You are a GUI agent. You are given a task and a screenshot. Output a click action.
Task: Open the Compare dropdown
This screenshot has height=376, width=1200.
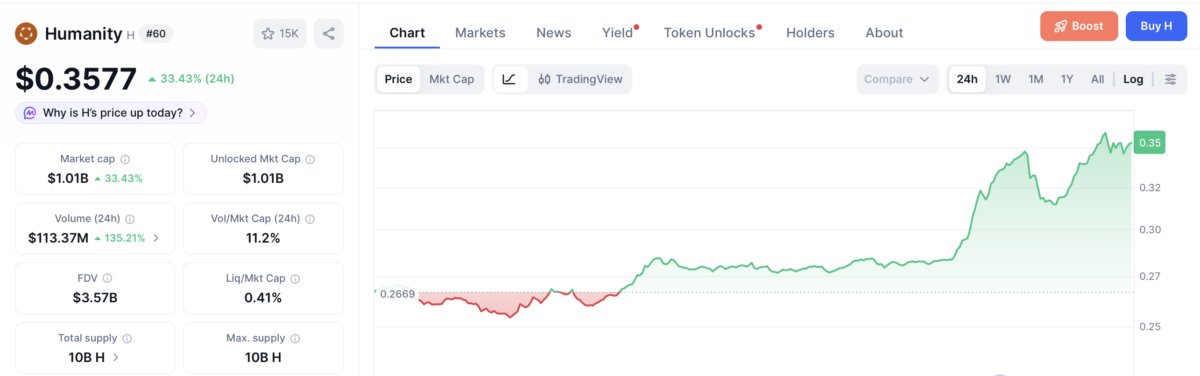point(897,79)
